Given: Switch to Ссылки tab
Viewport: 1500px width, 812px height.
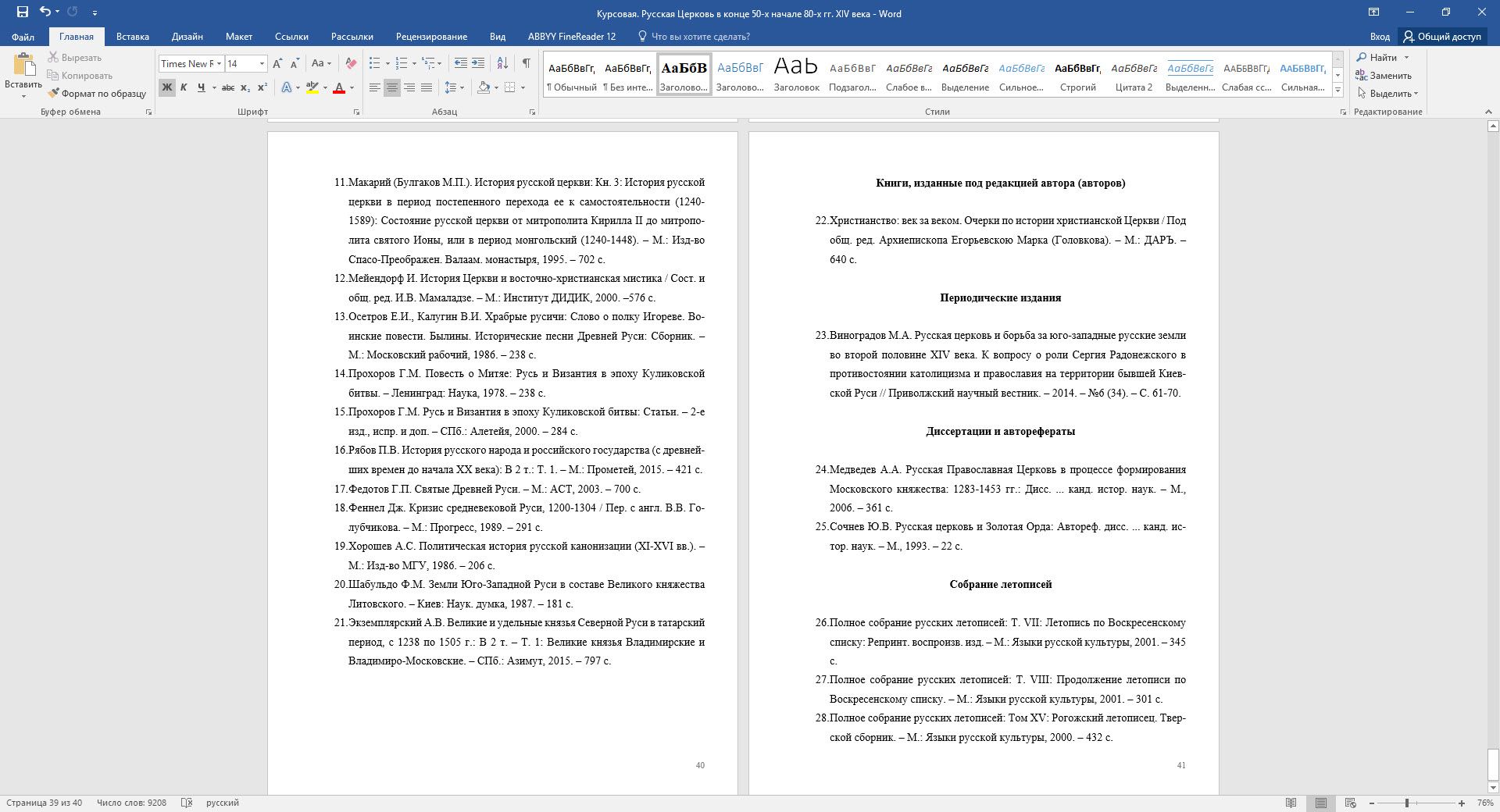Looking at the screenshot, I should (291, 37).
